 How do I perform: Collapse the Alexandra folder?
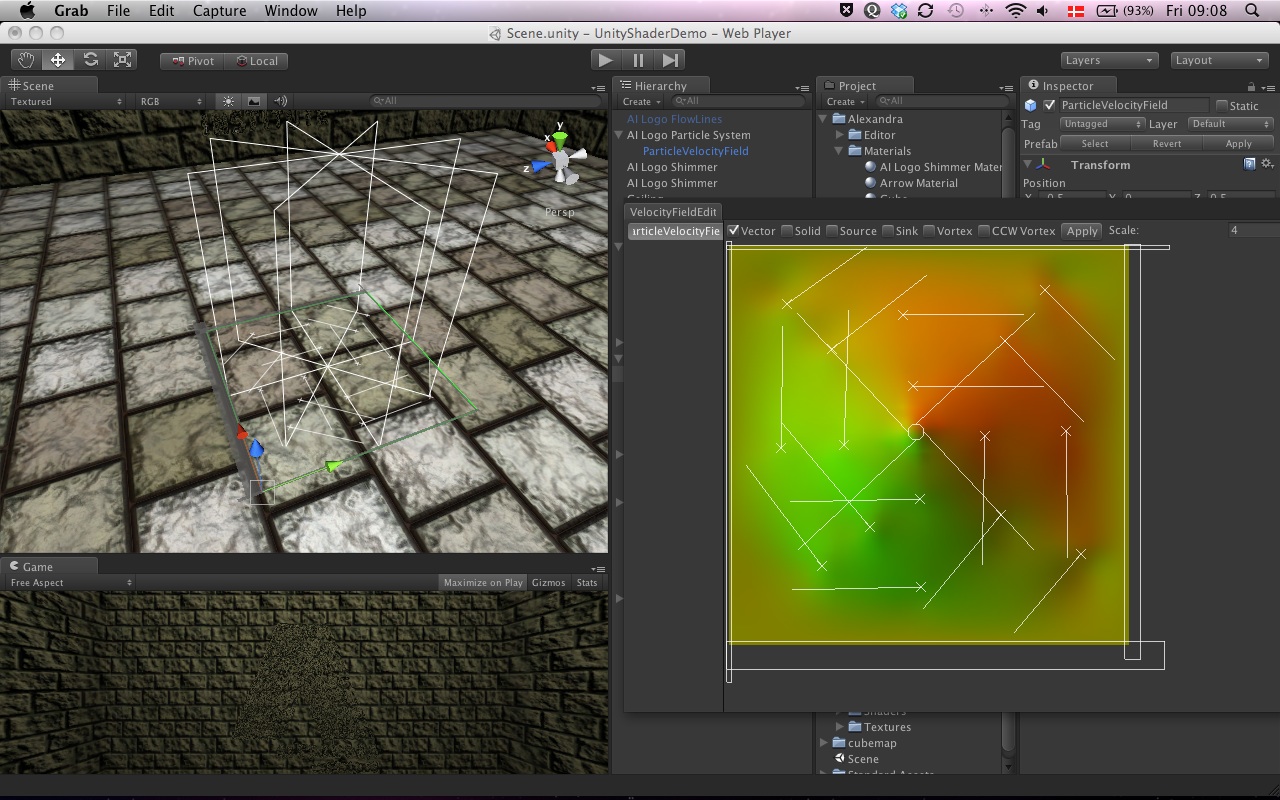tap(823, 119)
